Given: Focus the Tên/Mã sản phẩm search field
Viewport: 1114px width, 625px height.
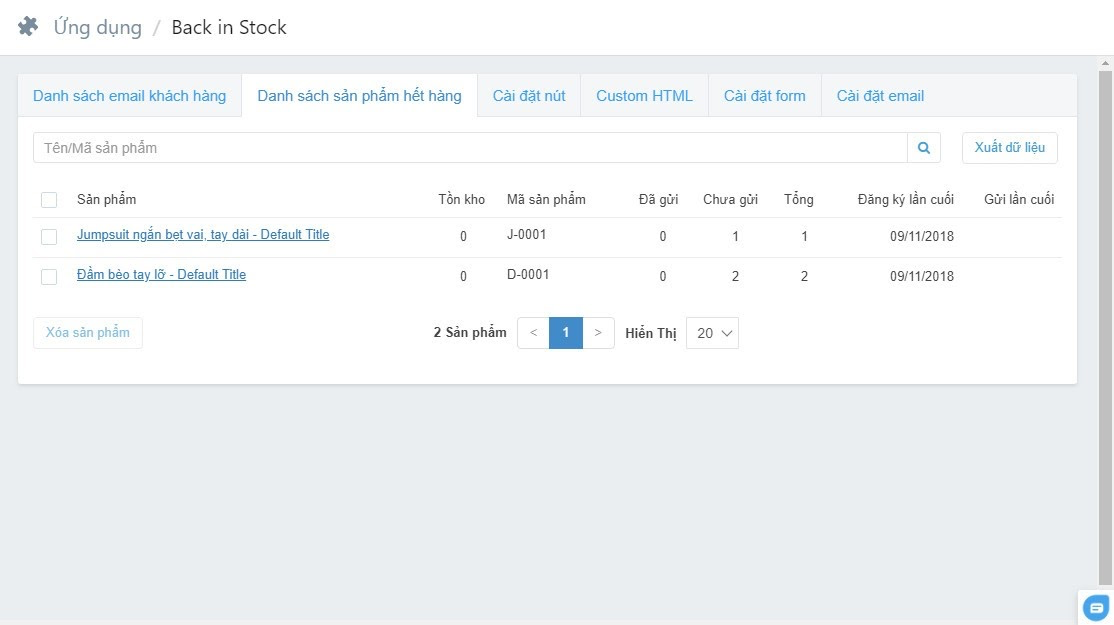Looking at the screenshot, I should [470, 148].
